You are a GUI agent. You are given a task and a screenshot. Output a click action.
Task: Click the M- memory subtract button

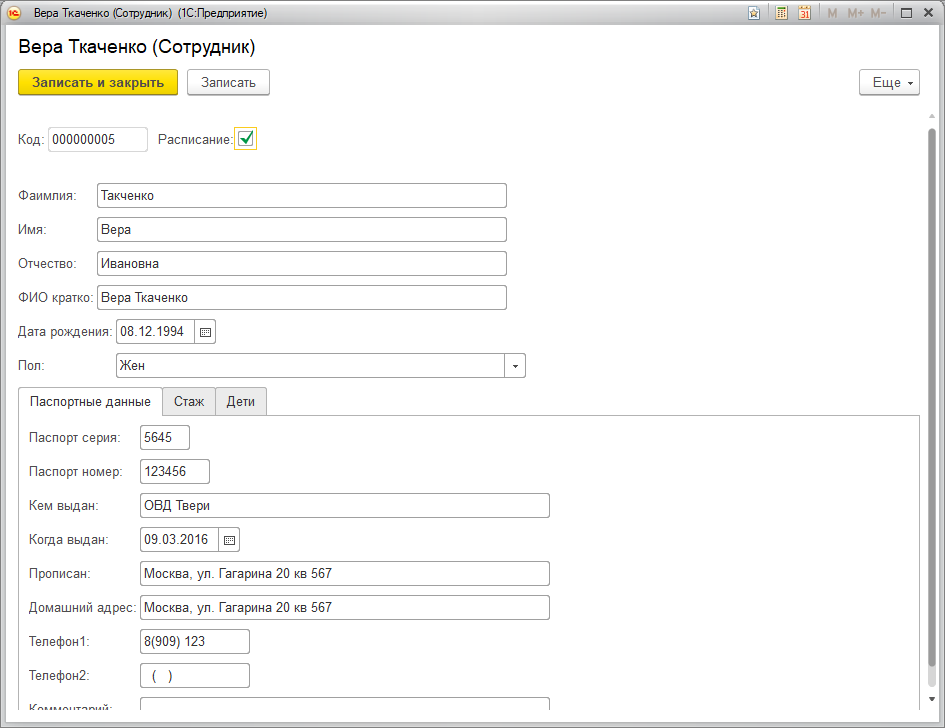878,13
